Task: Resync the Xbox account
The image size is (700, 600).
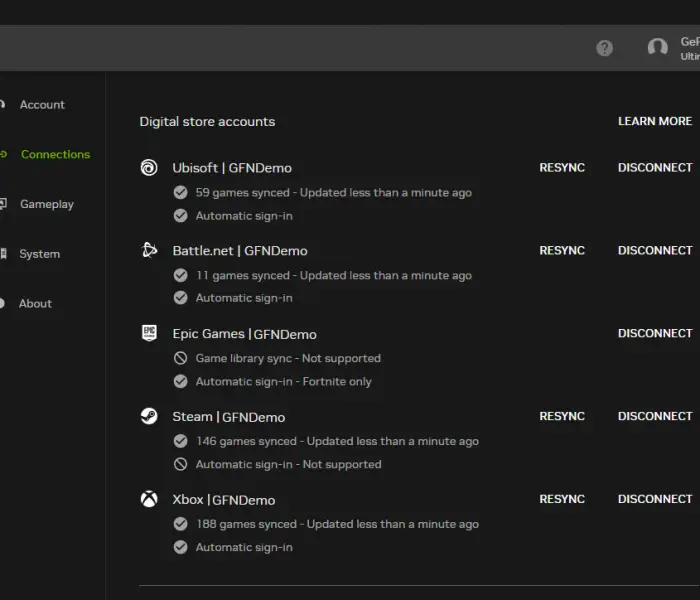Action: (x=562, y=499)
